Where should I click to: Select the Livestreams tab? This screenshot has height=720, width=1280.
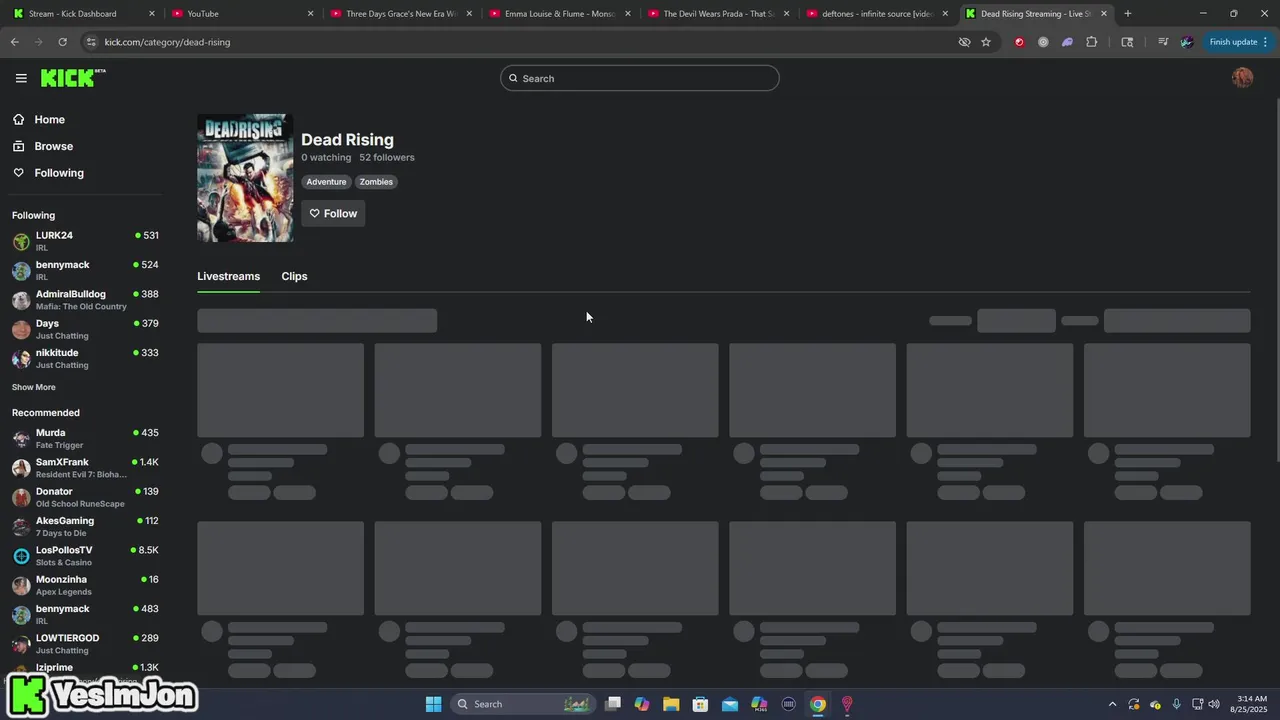(x=228, y=276)
